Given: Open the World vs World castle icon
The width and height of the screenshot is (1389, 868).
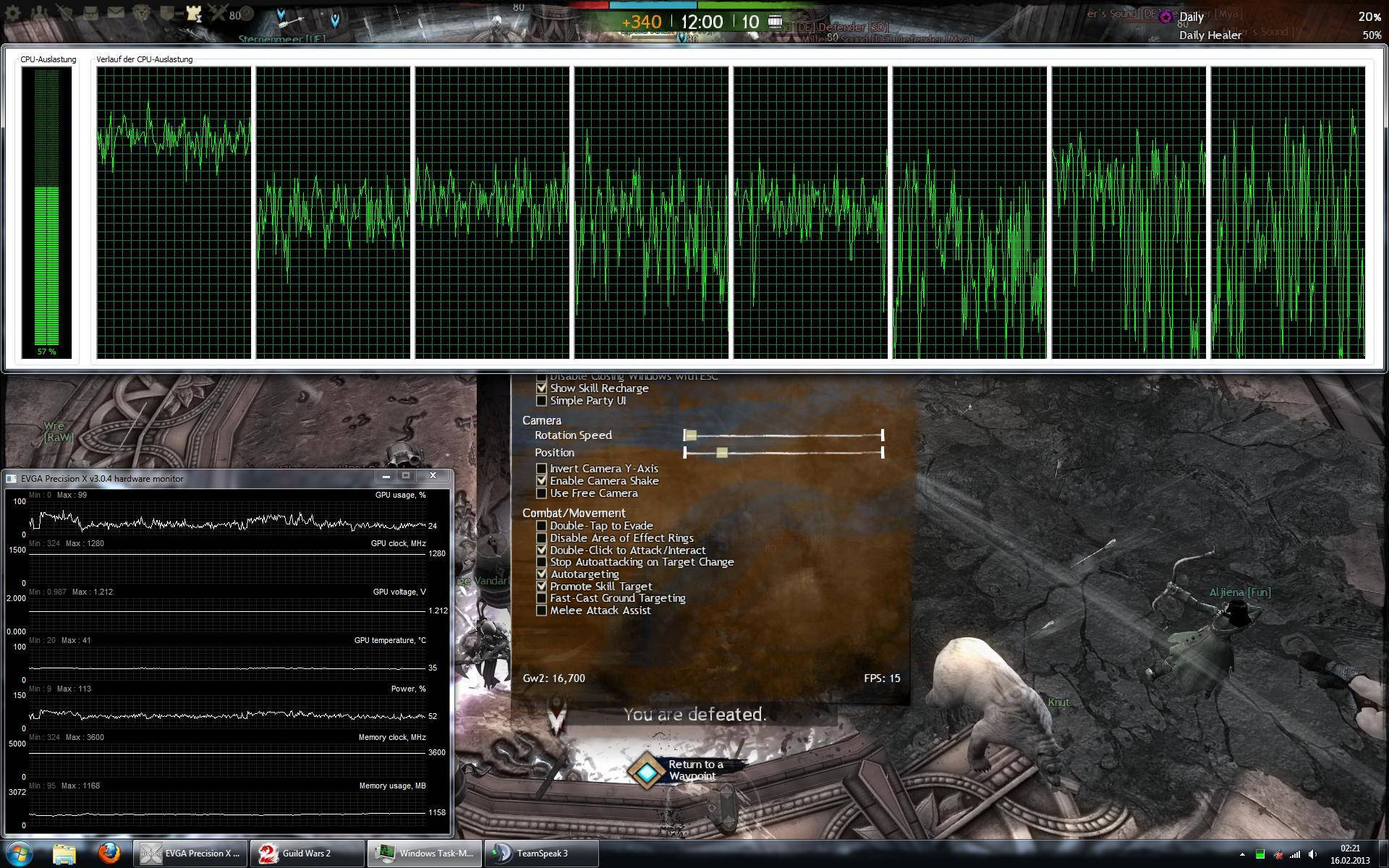Looking at the screenshot, I should tap(193, 13).
